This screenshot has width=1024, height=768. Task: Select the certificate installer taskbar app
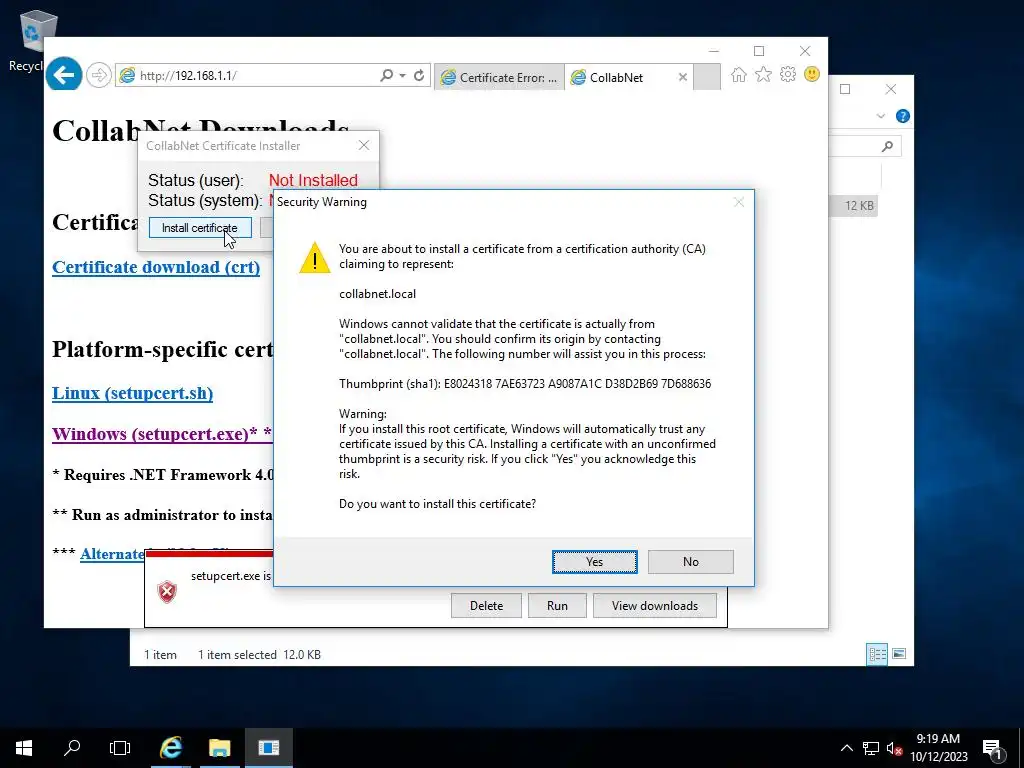[x=268, y=748]
